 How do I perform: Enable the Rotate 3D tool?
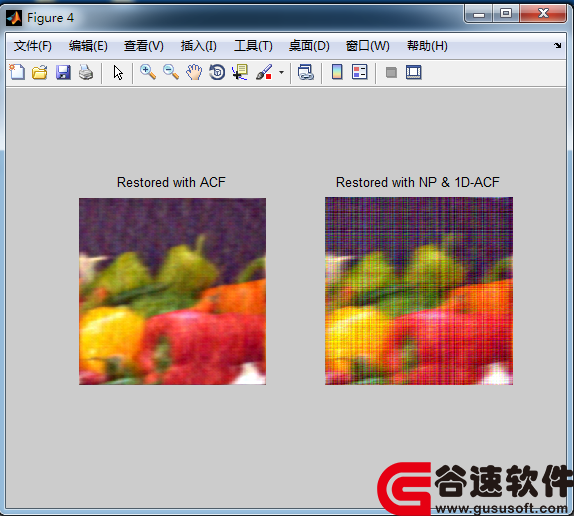(217, 72)
